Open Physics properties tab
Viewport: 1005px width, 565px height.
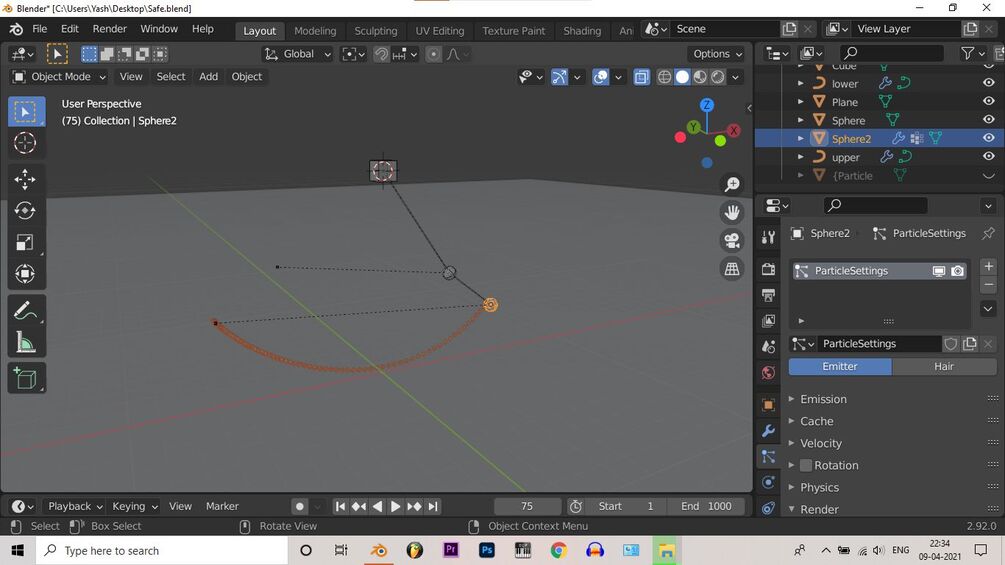pyautogui.click(x=768, y=482)
